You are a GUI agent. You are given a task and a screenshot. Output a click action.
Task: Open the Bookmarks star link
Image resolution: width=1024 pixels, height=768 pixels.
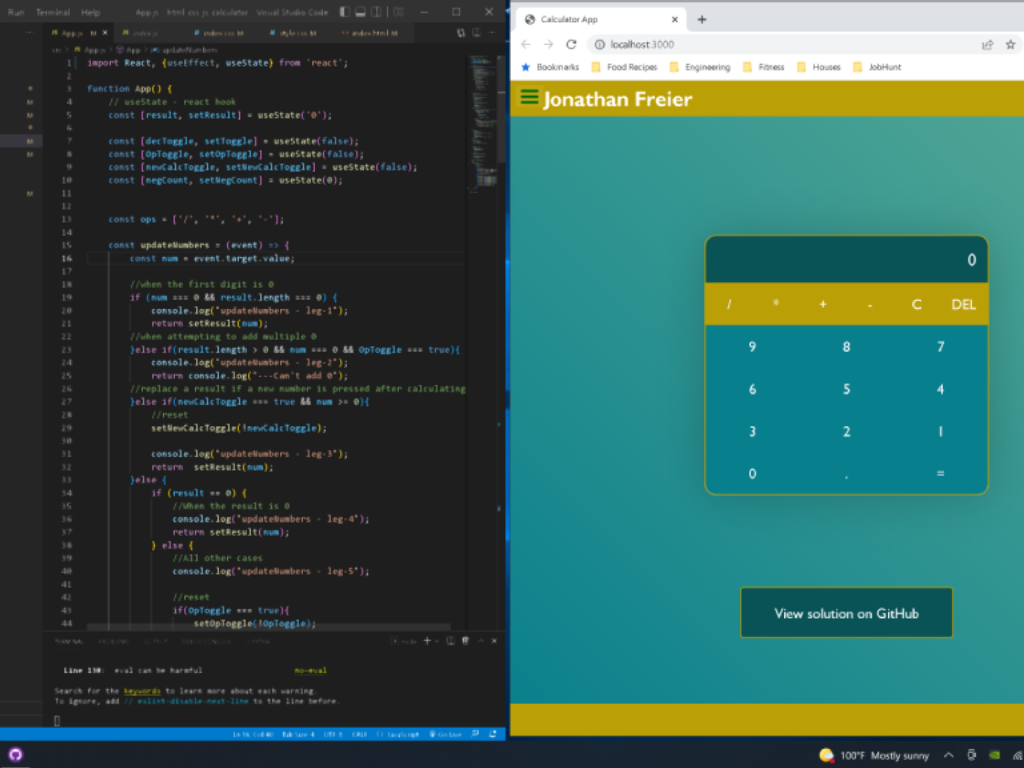click(550, 67)
